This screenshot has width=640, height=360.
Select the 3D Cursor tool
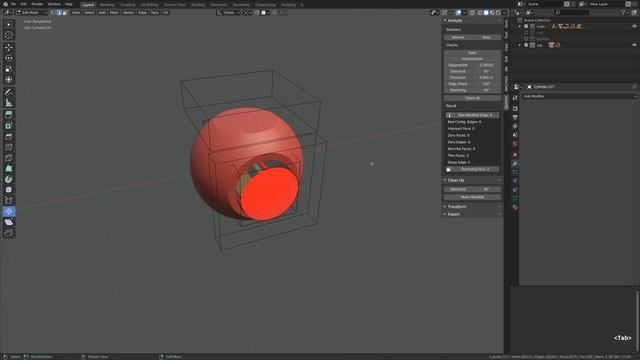pos(9,36)
